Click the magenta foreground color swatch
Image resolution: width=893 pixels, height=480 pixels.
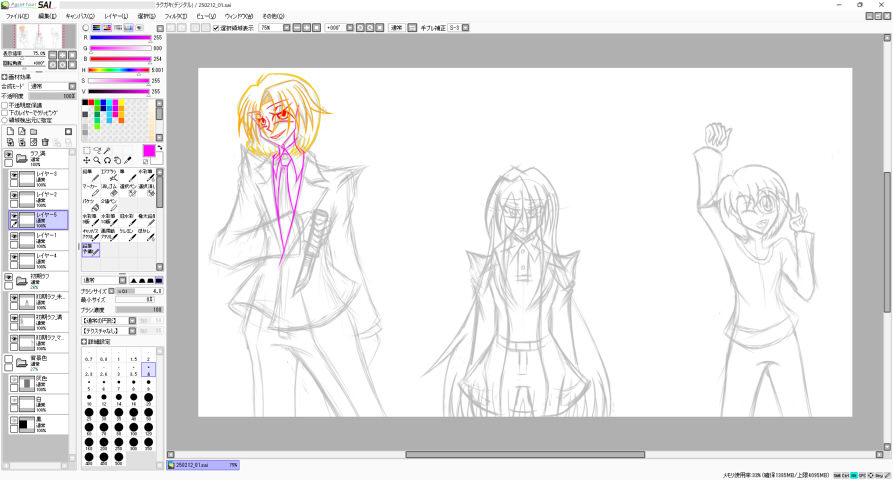pos(149,151)
